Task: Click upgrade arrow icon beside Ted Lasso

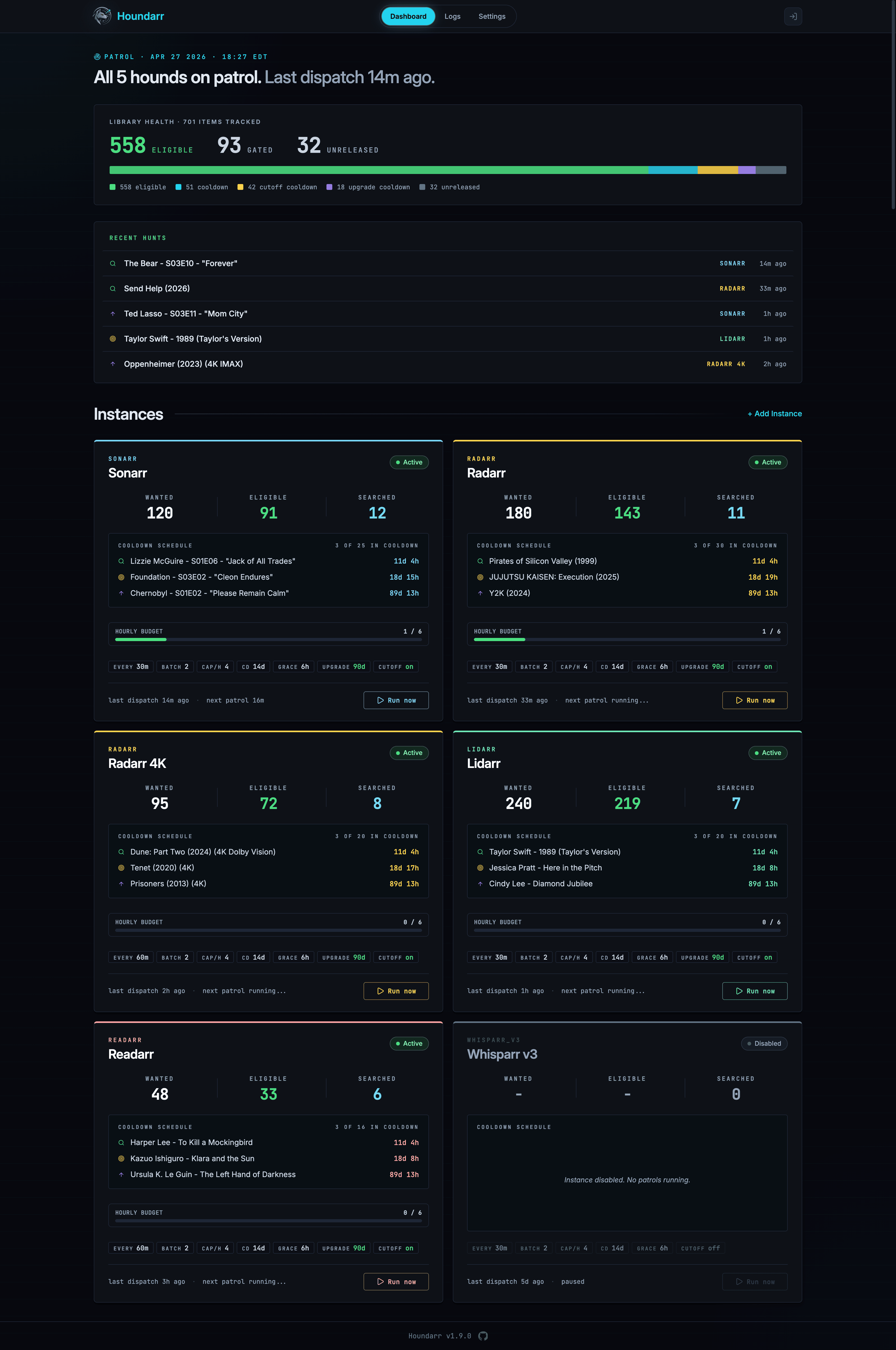Action: pos(113,314)
